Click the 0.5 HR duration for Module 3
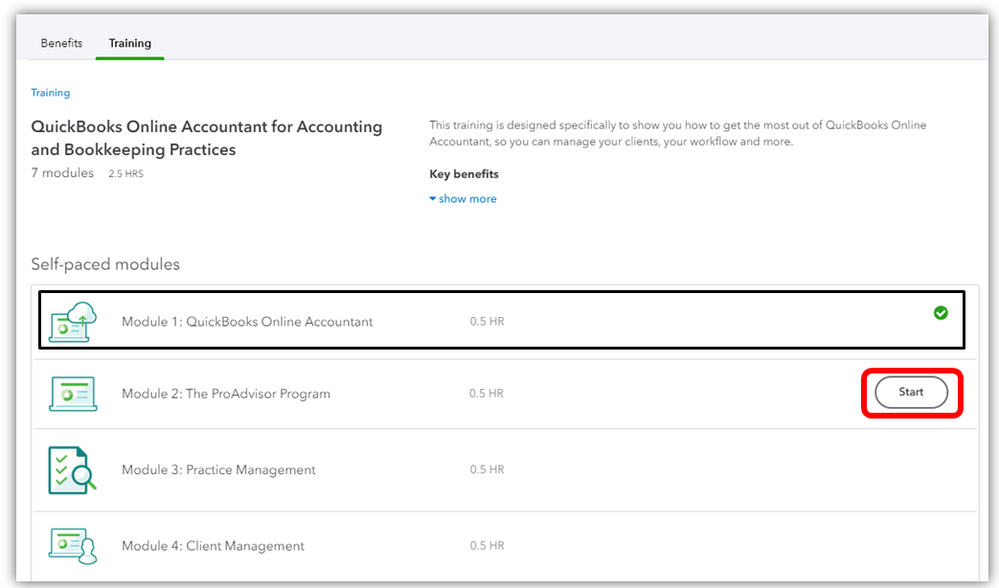Screen dimensions: 999x588 coord(487,470)
